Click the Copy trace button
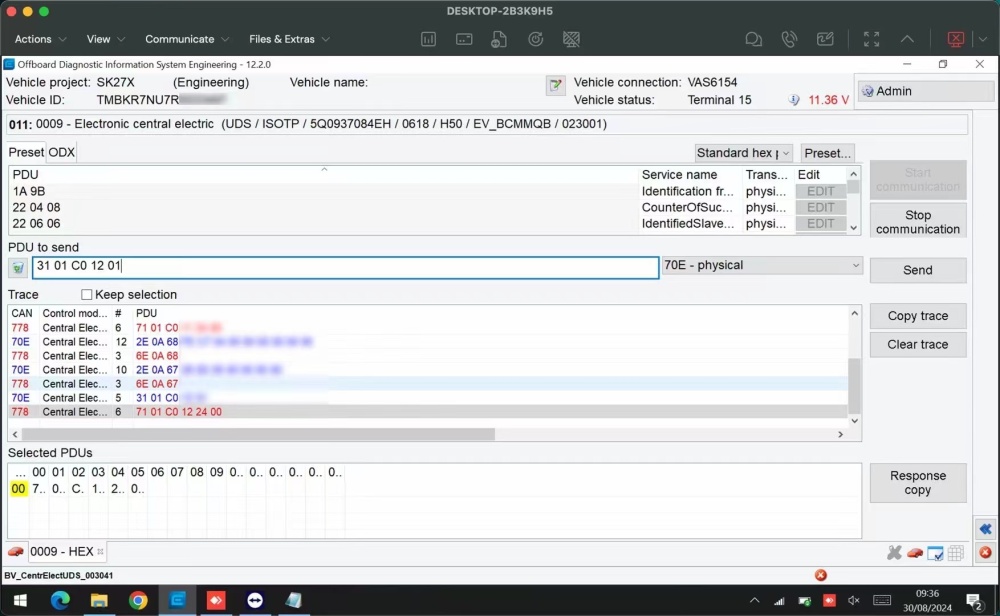 918,316
